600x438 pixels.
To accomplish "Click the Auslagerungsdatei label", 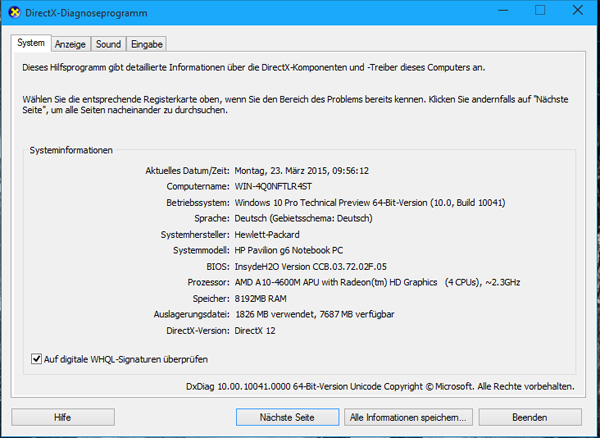I will [x=192, y=314].
